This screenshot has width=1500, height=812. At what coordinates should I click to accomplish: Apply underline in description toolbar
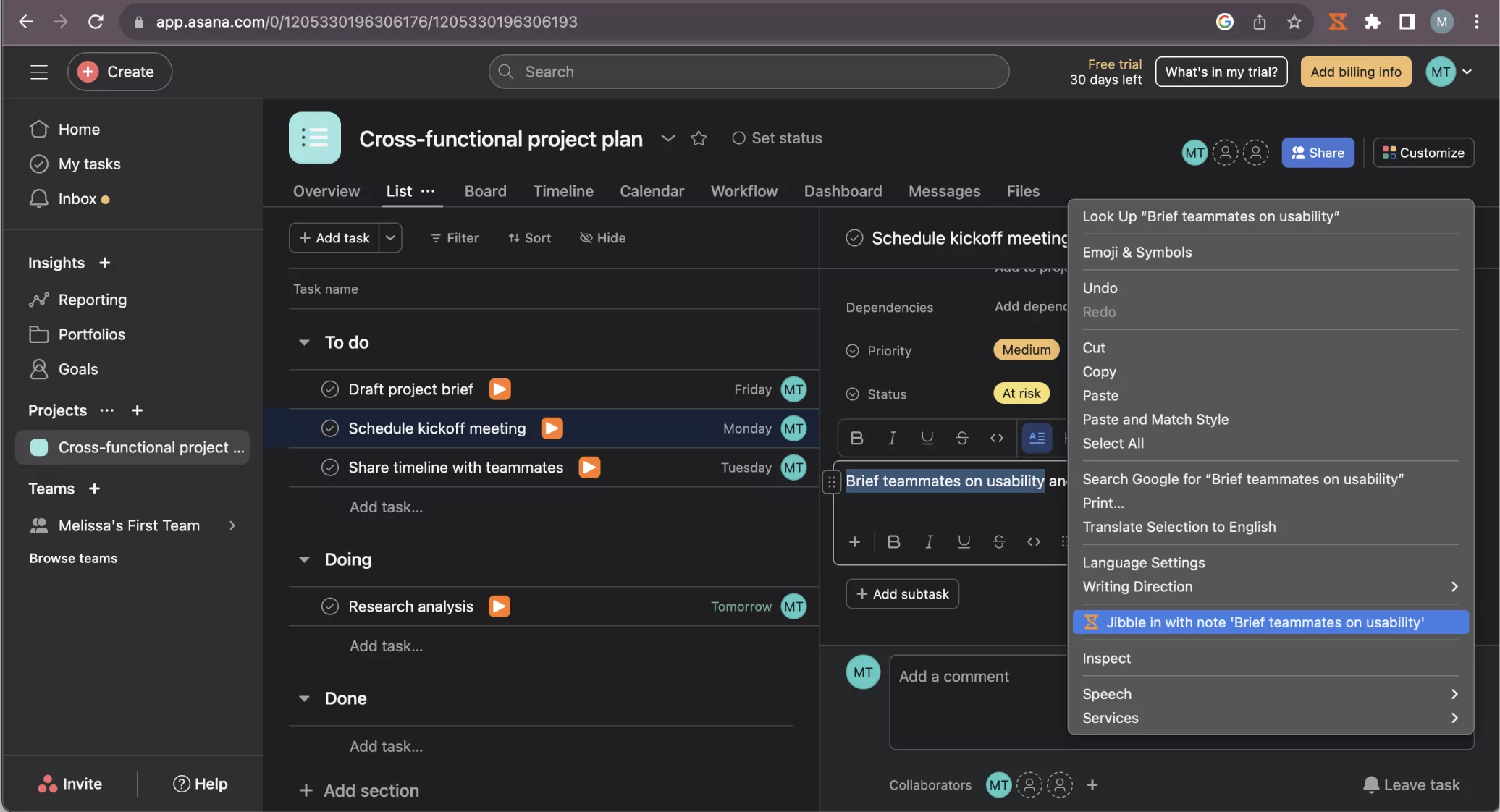click(927, 438)
